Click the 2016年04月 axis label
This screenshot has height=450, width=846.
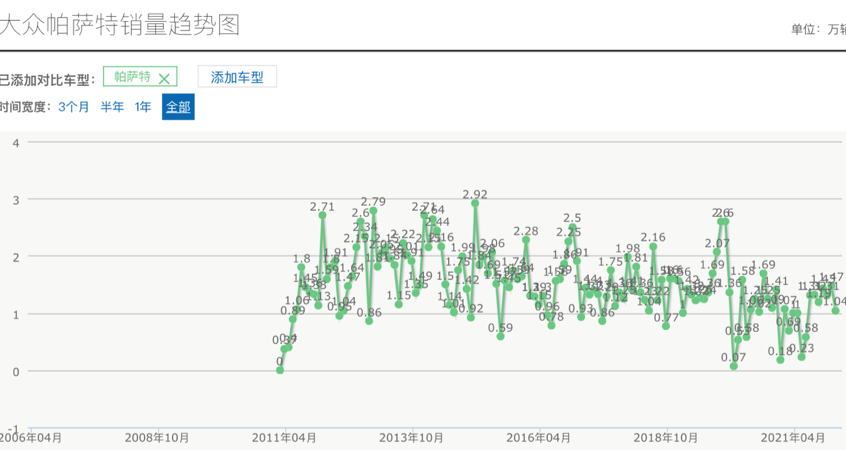pos(538,438)
